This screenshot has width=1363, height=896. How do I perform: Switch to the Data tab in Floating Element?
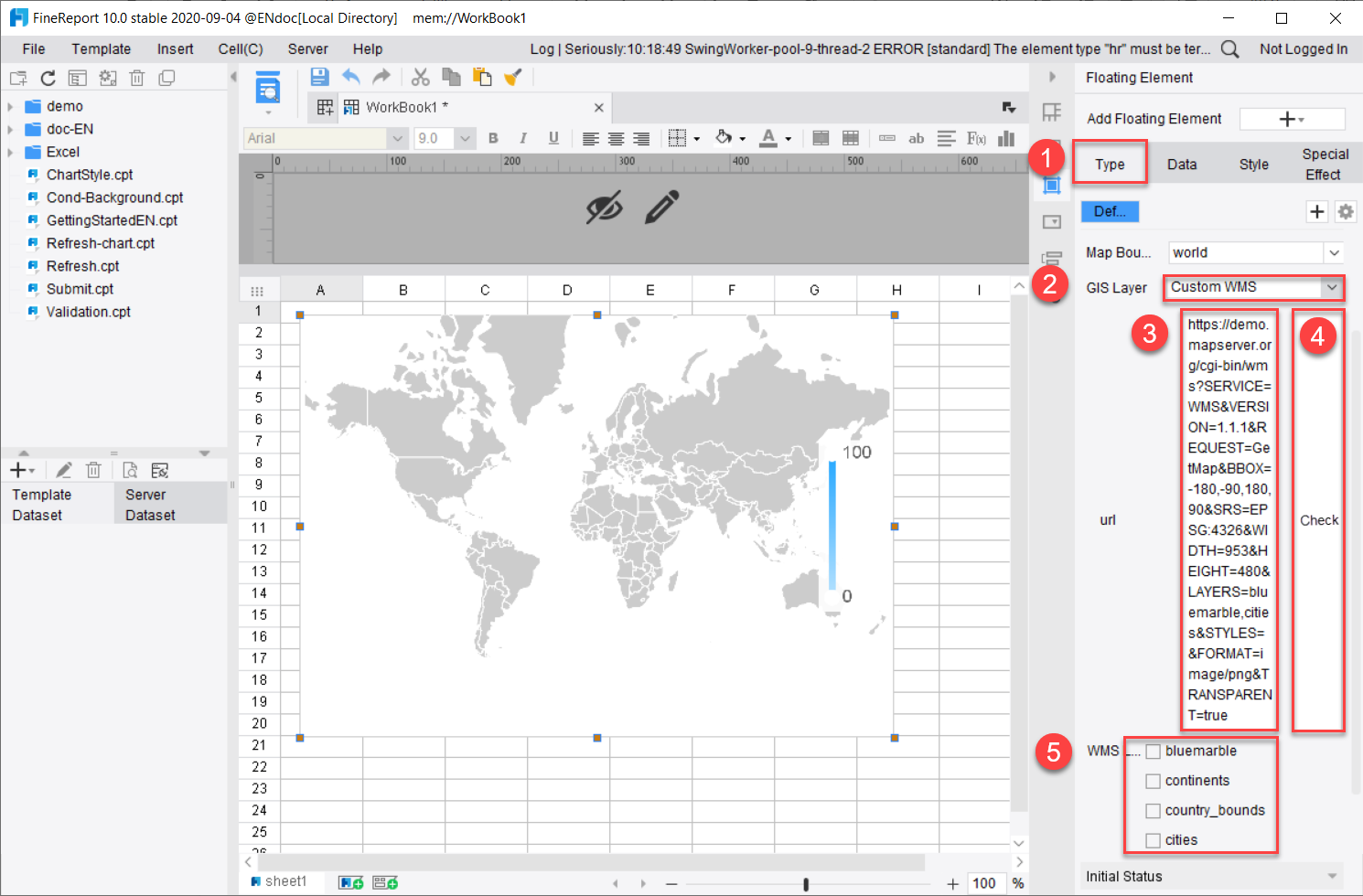1181,163
